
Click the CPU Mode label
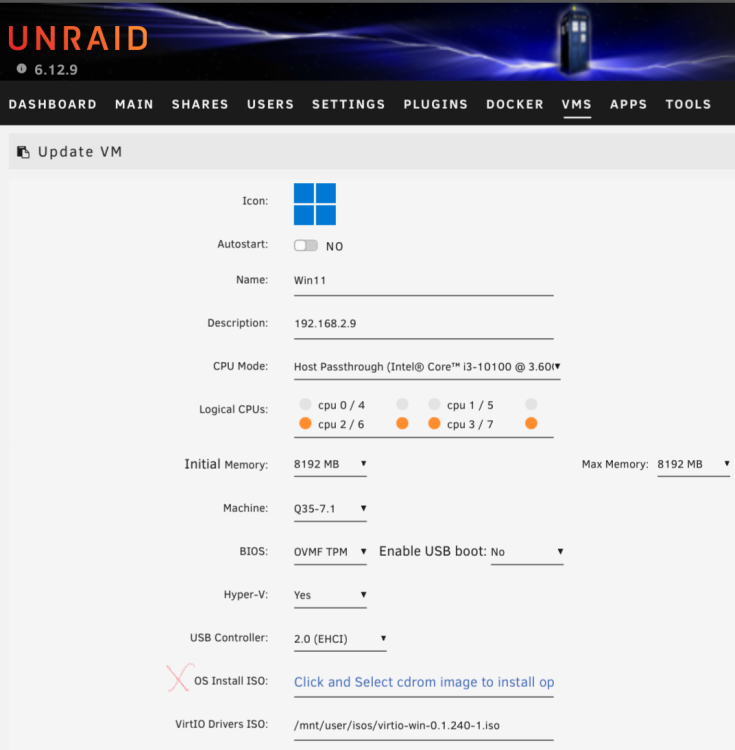tap(241, 366)
